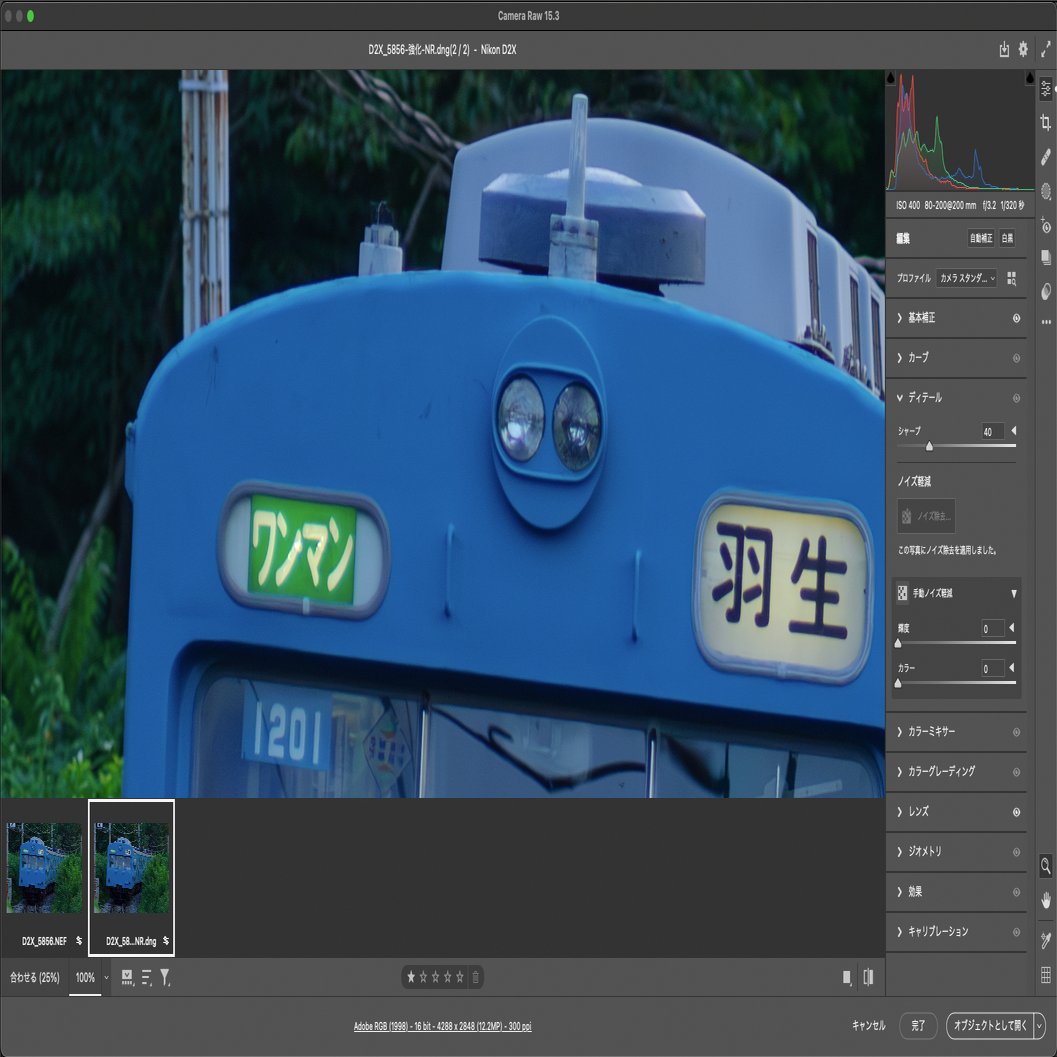Image resolution: width=1057 pixels, height=1057 pixels.
Task: Select the Healing bandage tool
Action: tap(1046, 157)
